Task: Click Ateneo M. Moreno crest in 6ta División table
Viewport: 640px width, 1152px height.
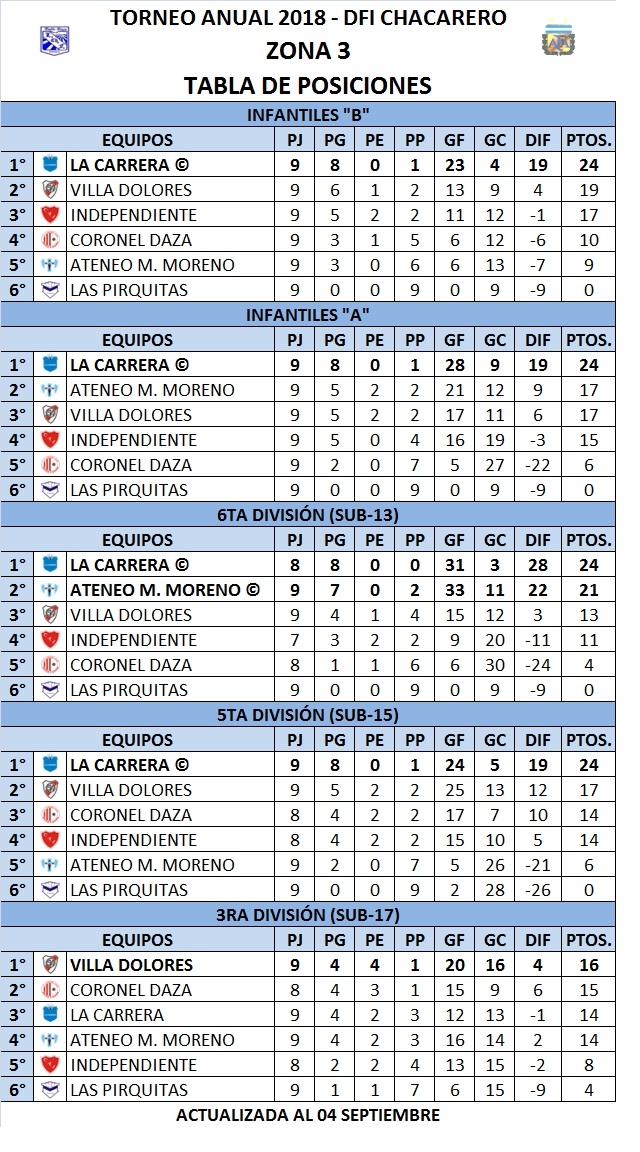Action: pyautogui.click(x=50, y=590)
